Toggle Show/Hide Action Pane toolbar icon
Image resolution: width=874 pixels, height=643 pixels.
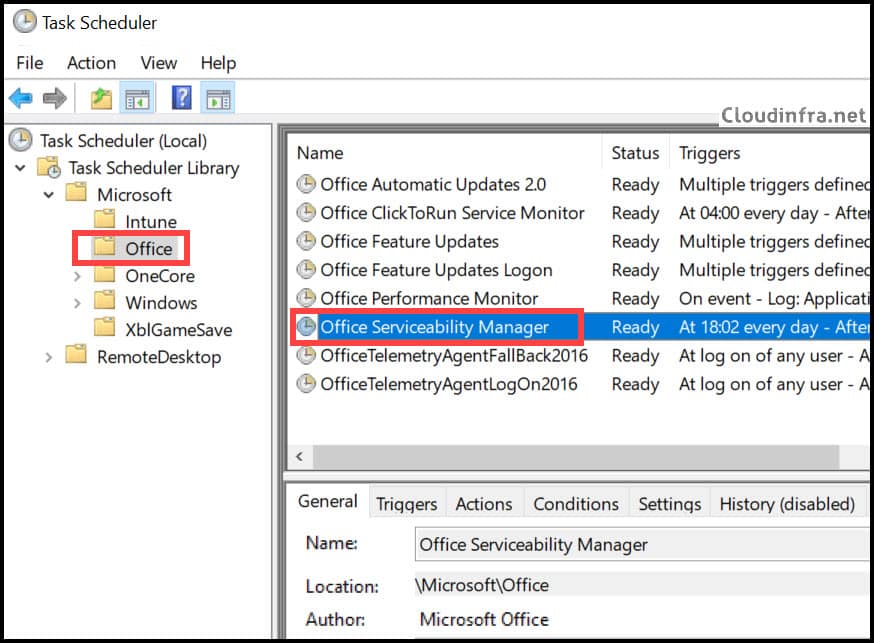click(x=218, y=99)
